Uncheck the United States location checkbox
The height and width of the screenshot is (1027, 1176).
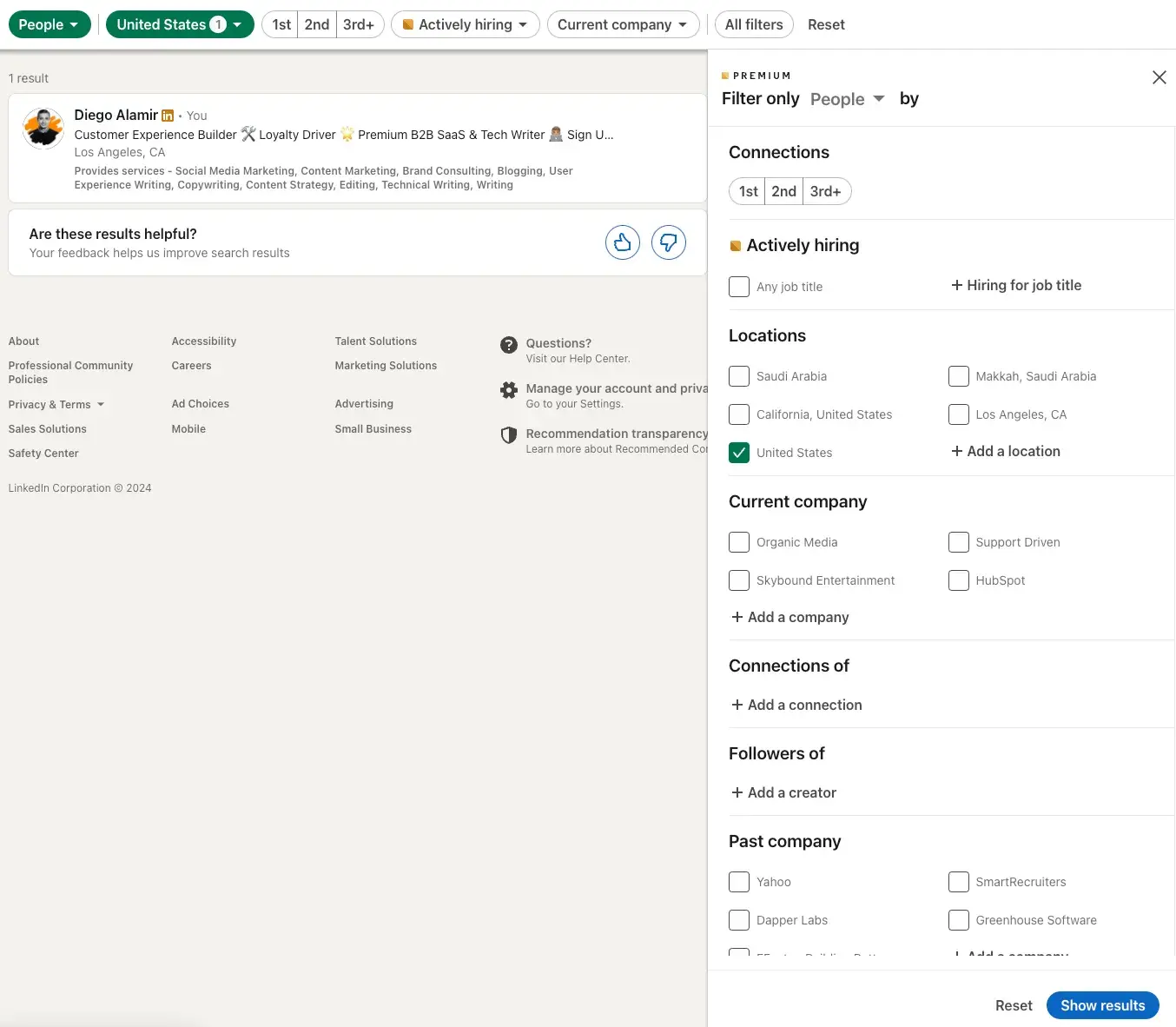tap(739, 453)
